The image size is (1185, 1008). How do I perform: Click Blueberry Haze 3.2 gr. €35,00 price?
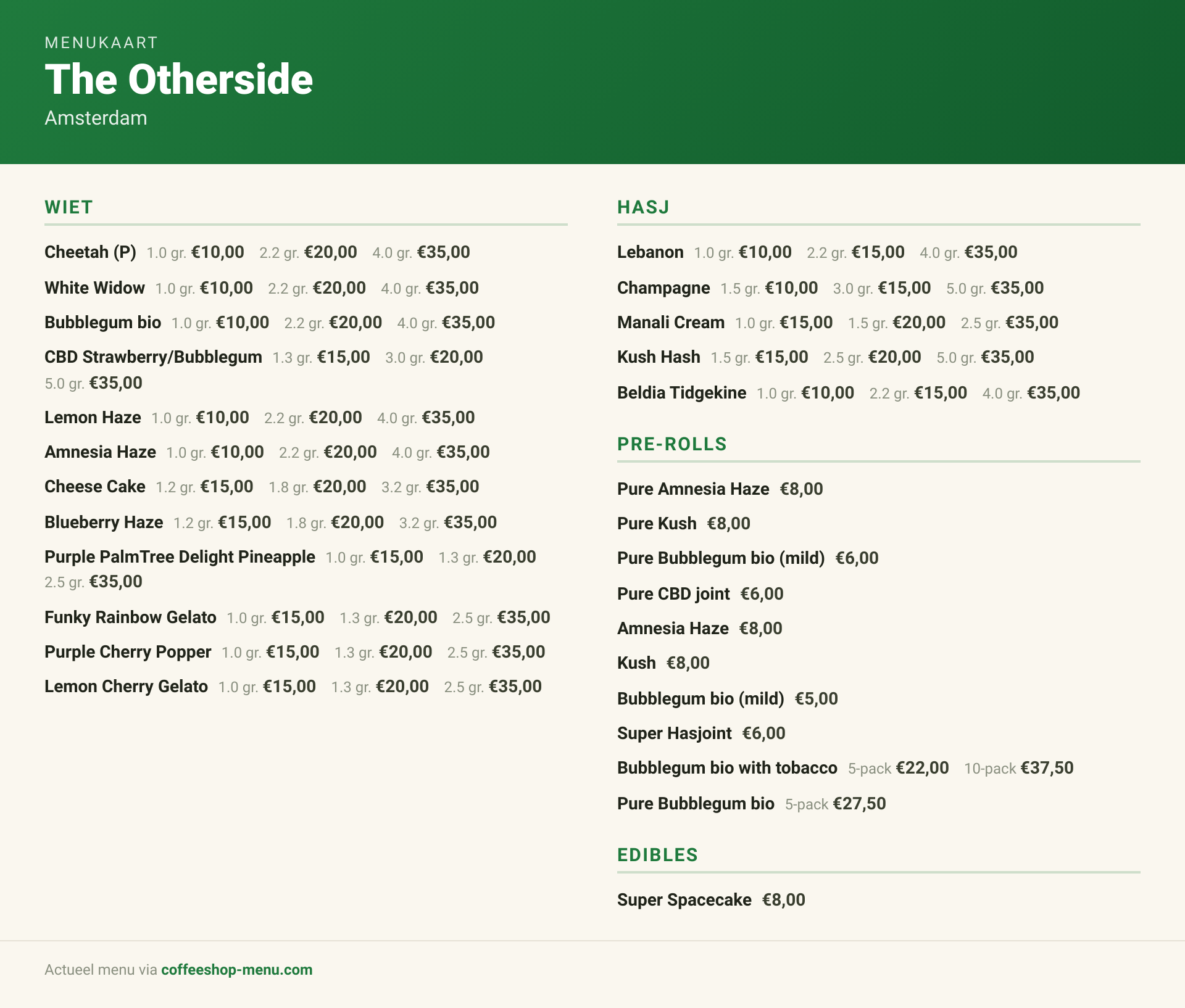pyautogui.click(x=448, y=523)
